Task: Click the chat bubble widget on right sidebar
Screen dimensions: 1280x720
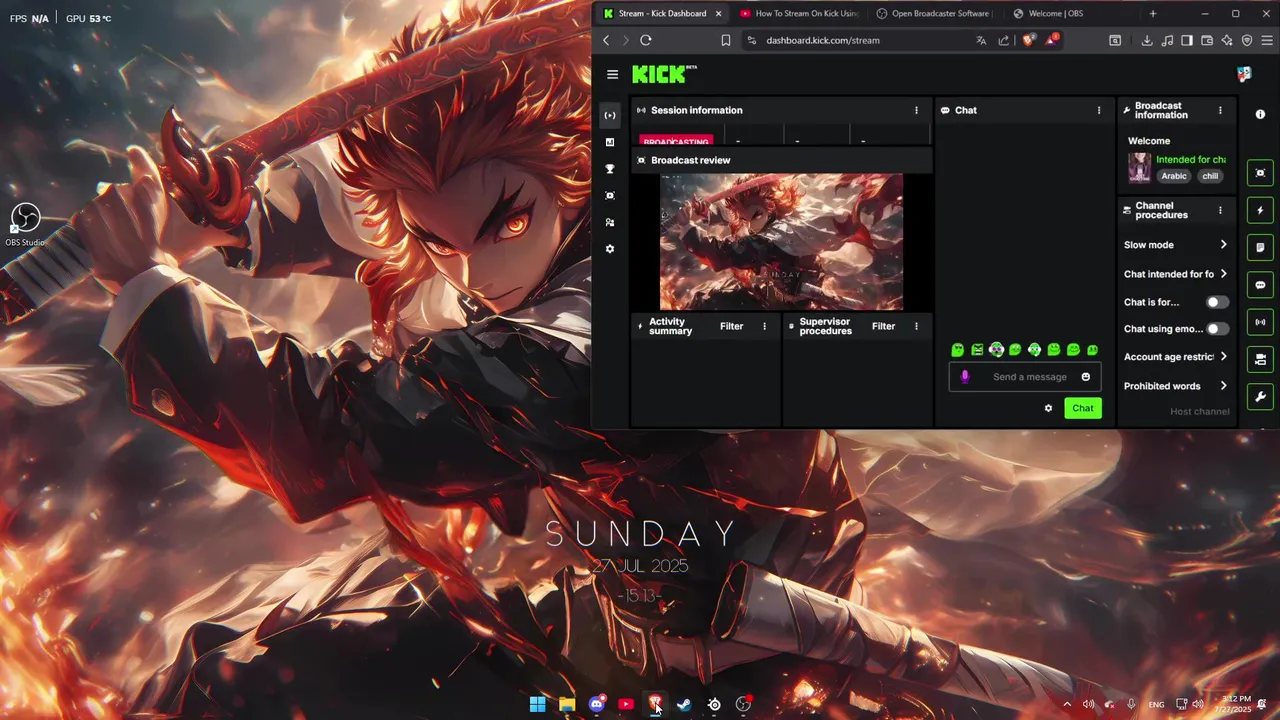Action: pyautogui.click(x=1260, y=285)
